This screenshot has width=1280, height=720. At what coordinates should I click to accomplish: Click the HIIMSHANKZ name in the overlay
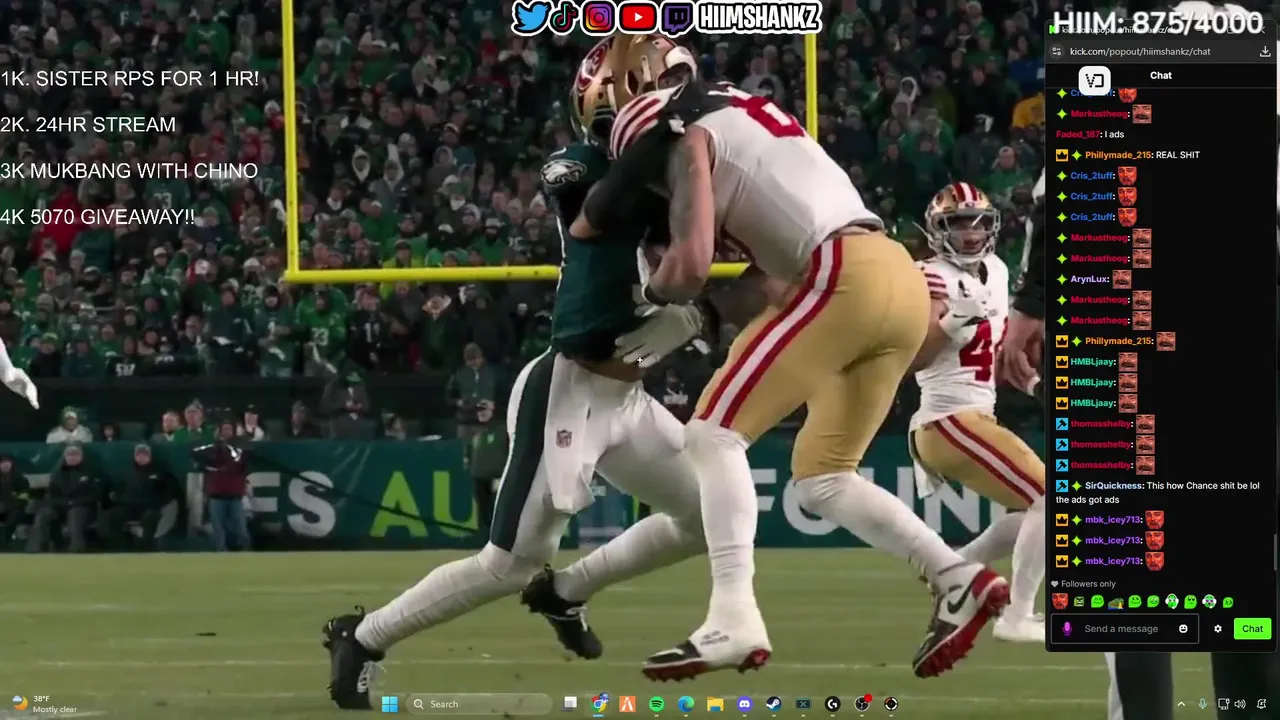pyautogui.click(x=759, y=17)
